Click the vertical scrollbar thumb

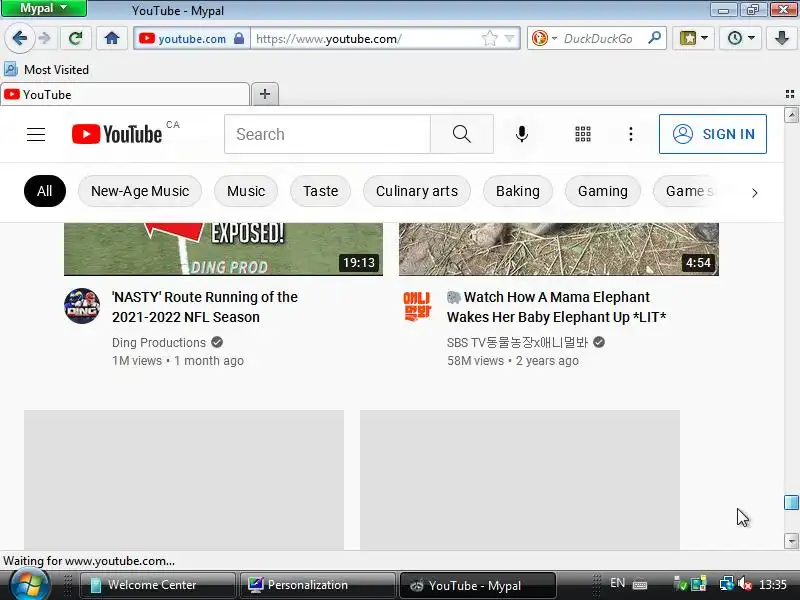click(x=791, y=502)
